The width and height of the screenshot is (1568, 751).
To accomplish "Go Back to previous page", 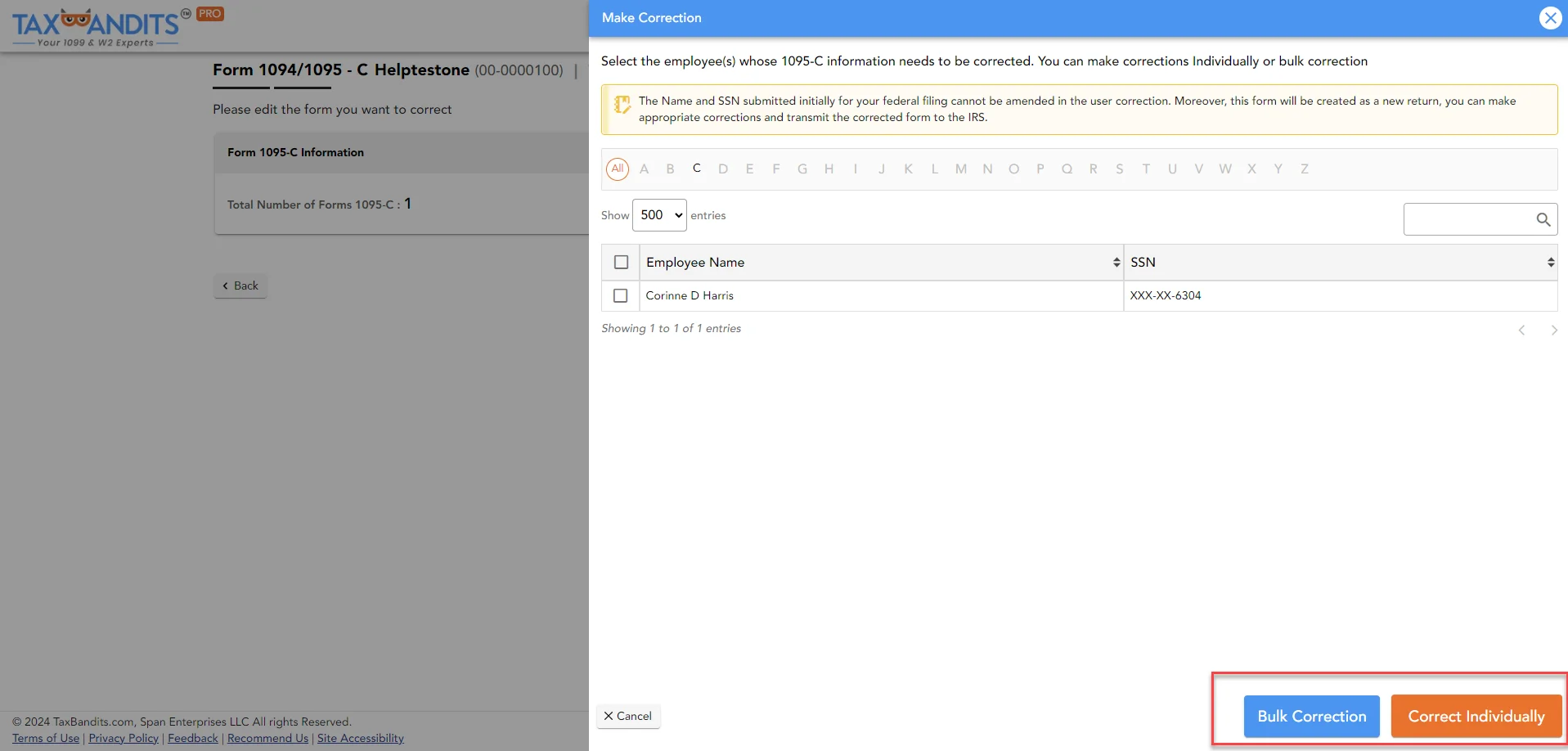I will pos(240,286).
